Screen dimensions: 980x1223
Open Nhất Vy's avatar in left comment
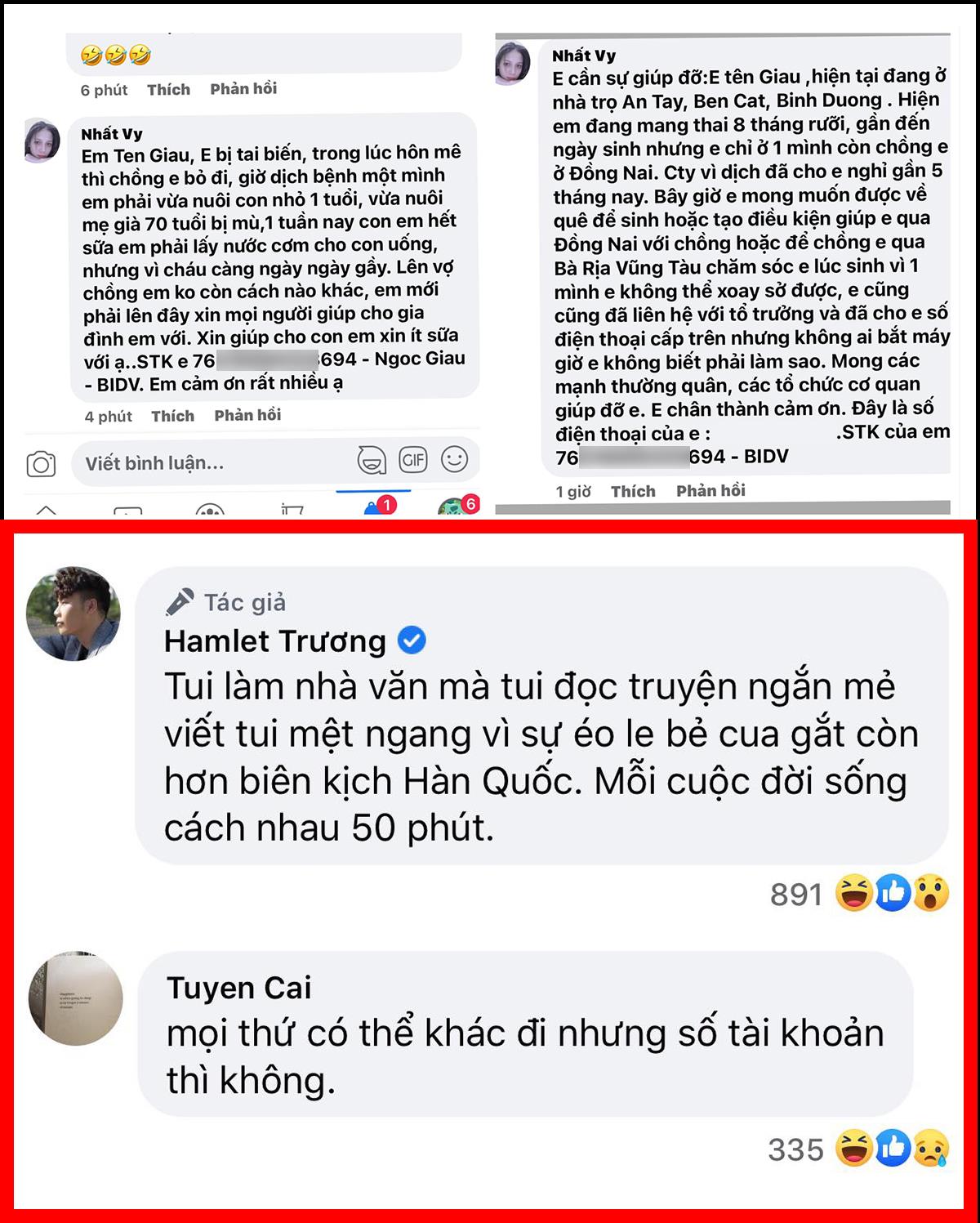[x=42, y=141]
